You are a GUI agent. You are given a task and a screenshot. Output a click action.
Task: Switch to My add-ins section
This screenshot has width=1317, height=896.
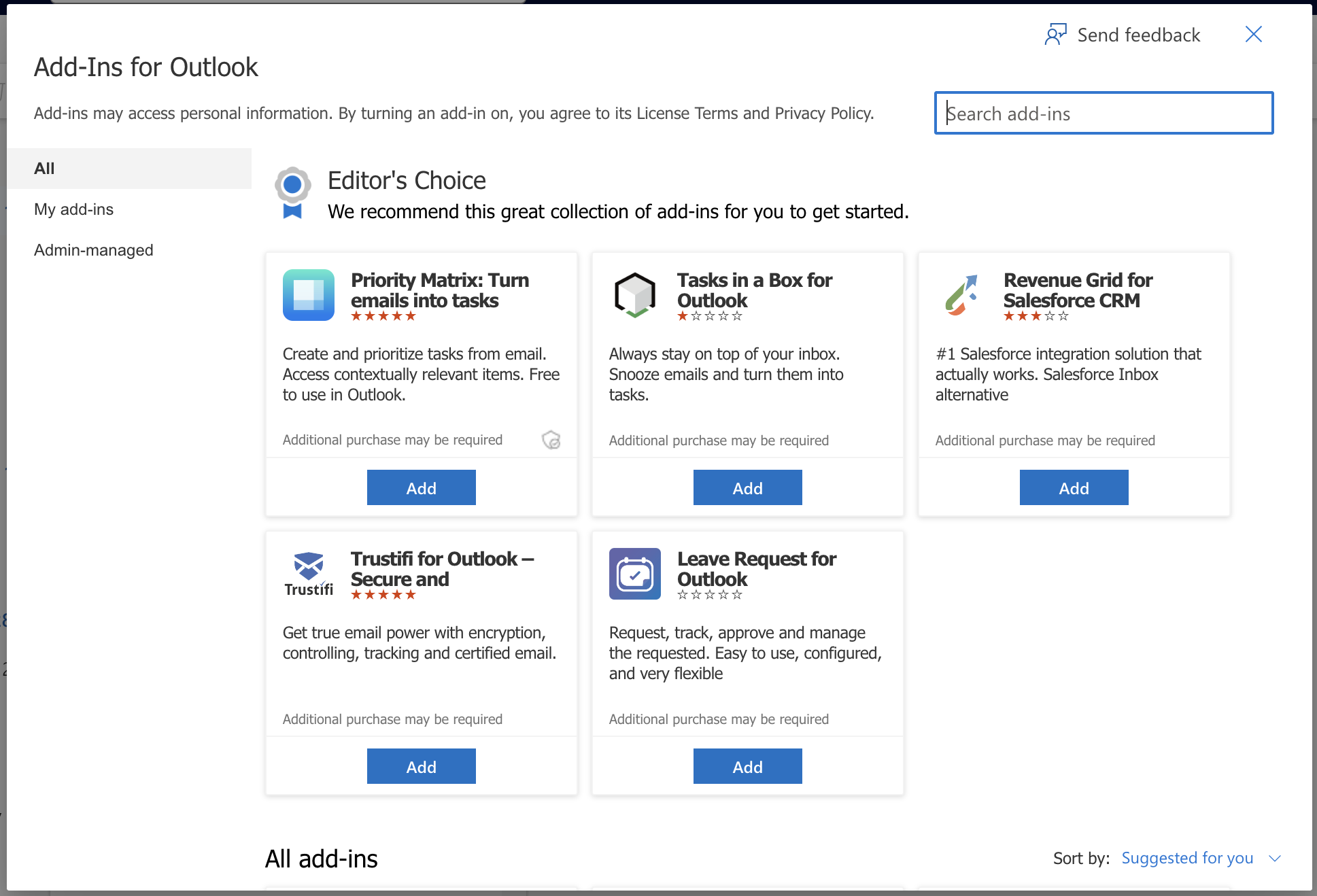(x=73, y=209)
